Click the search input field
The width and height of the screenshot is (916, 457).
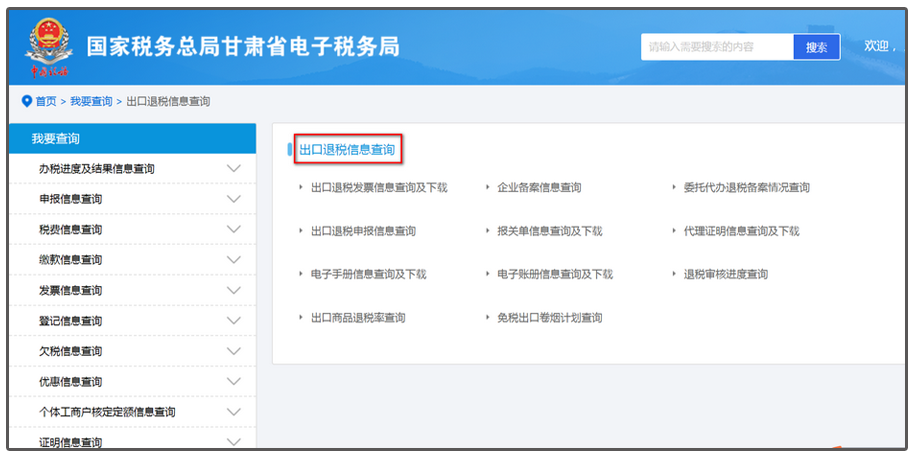point(717,47)
